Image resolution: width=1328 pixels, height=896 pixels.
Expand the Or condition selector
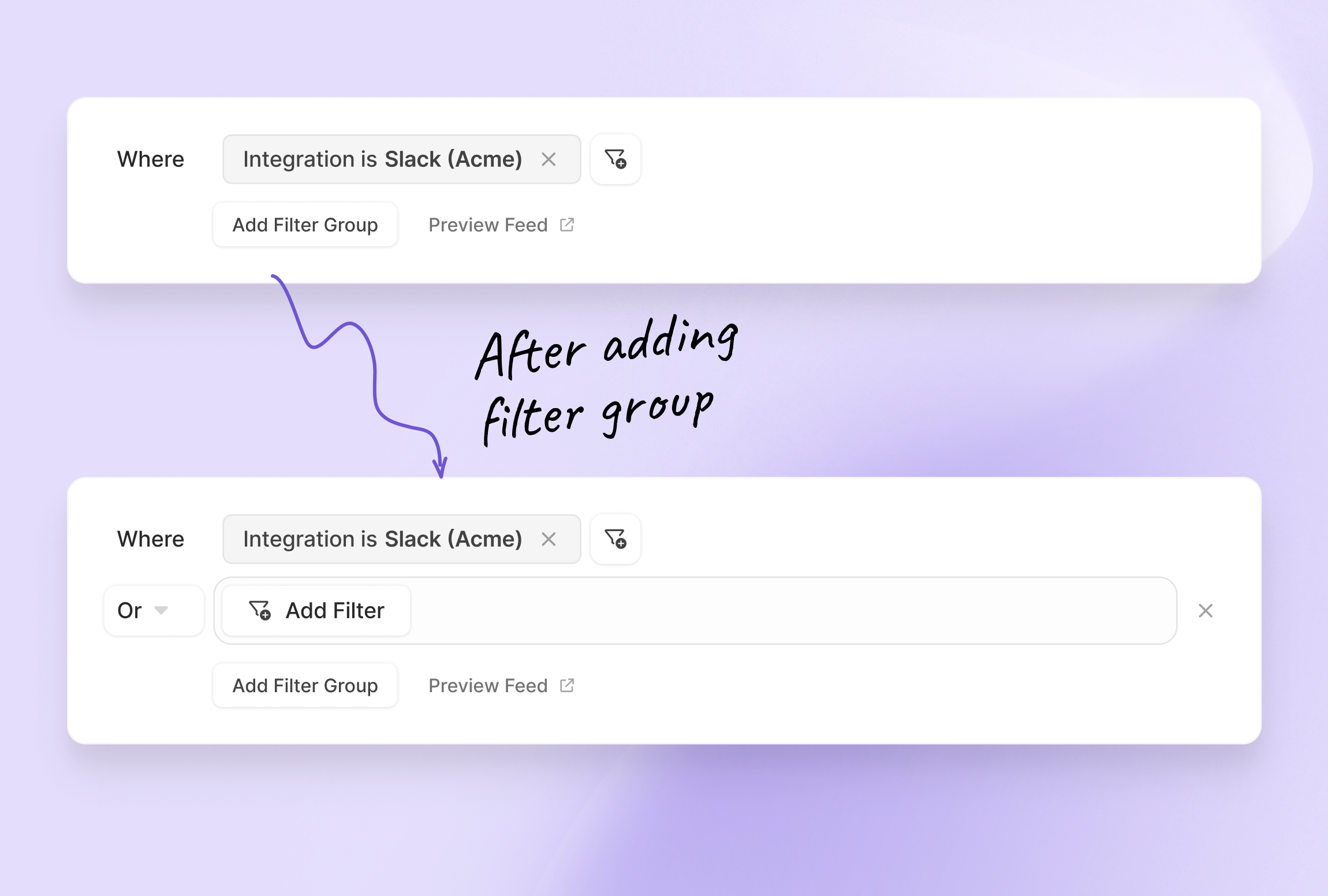(x=154, y=610)
